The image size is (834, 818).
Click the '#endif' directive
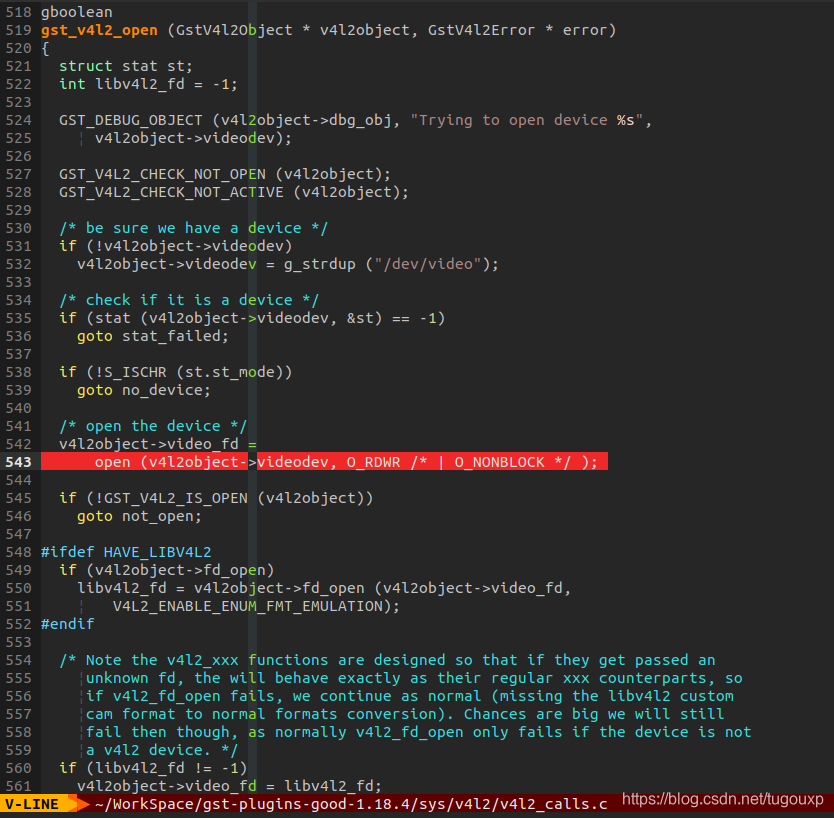(68, 624)
